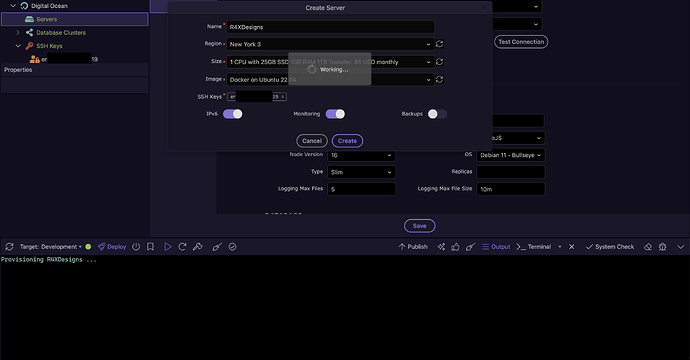Open the Image dropdown showing Docker on Ubuntu
Screen dimensions: 690x360
pyautogui.click(x=330, y=80)
